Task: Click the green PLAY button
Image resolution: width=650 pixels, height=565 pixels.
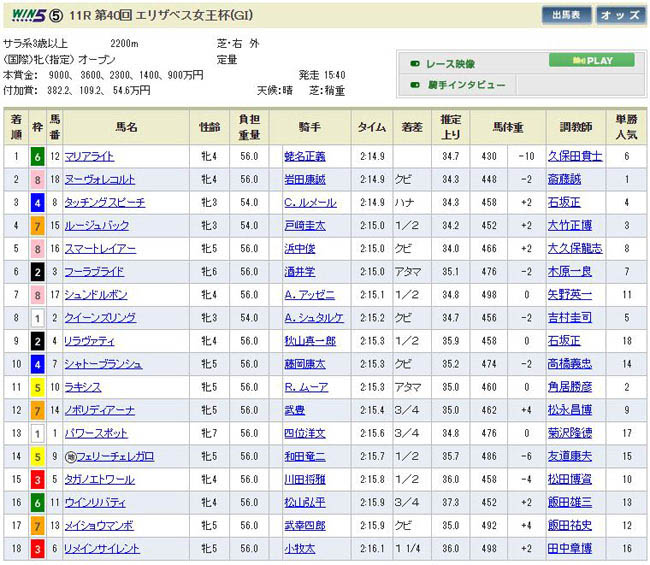Action: click(x=591, y=61)
